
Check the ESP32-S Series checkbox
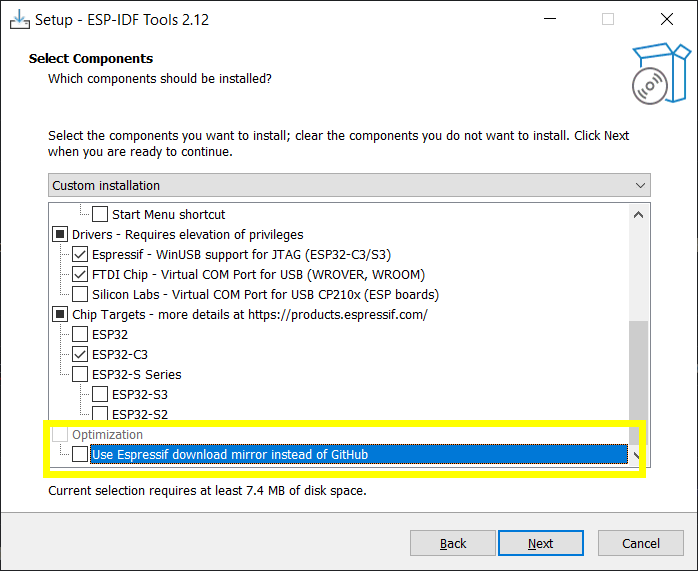point(80,374)
